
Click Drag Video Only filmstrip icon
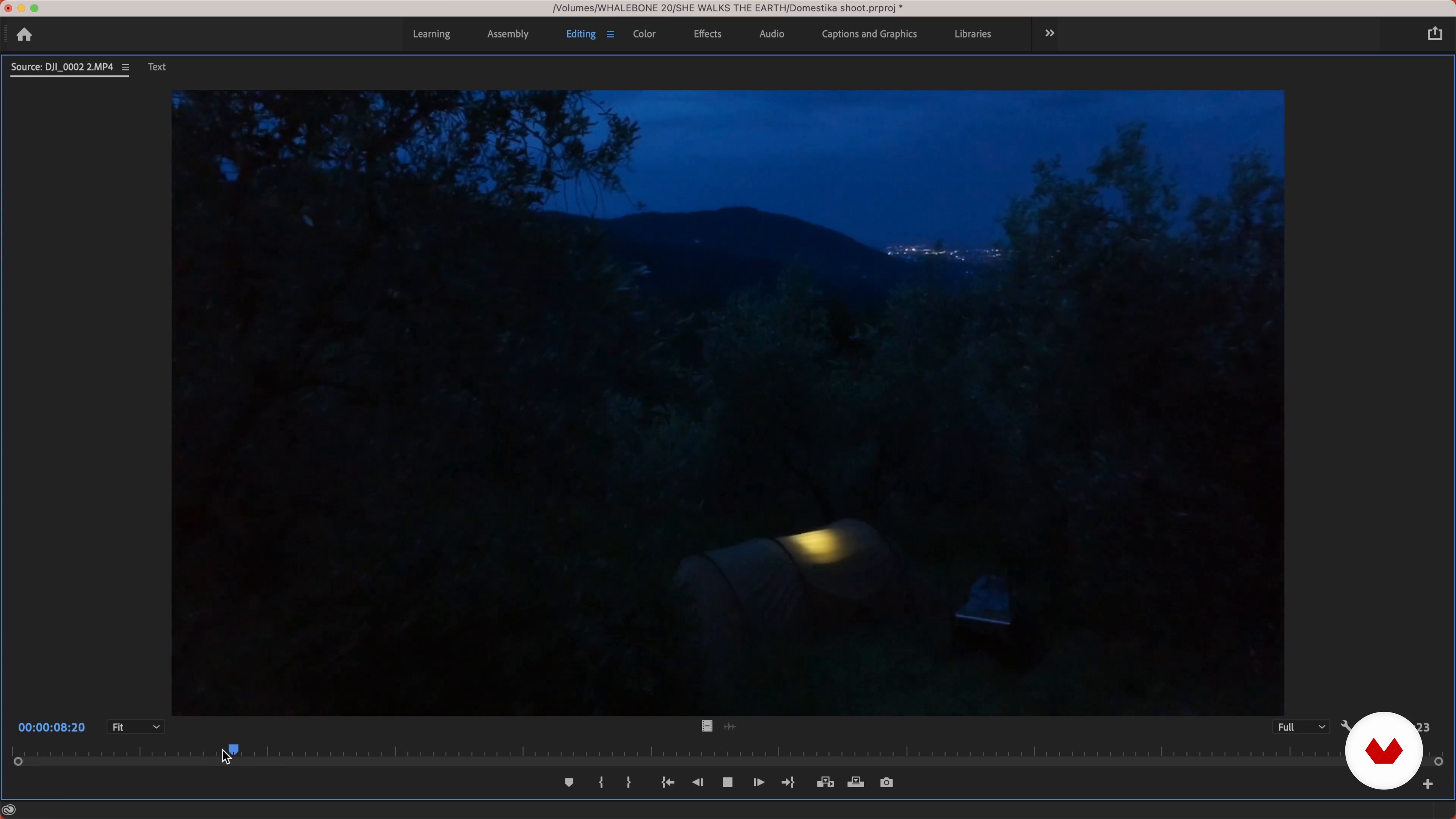(706, 726)
